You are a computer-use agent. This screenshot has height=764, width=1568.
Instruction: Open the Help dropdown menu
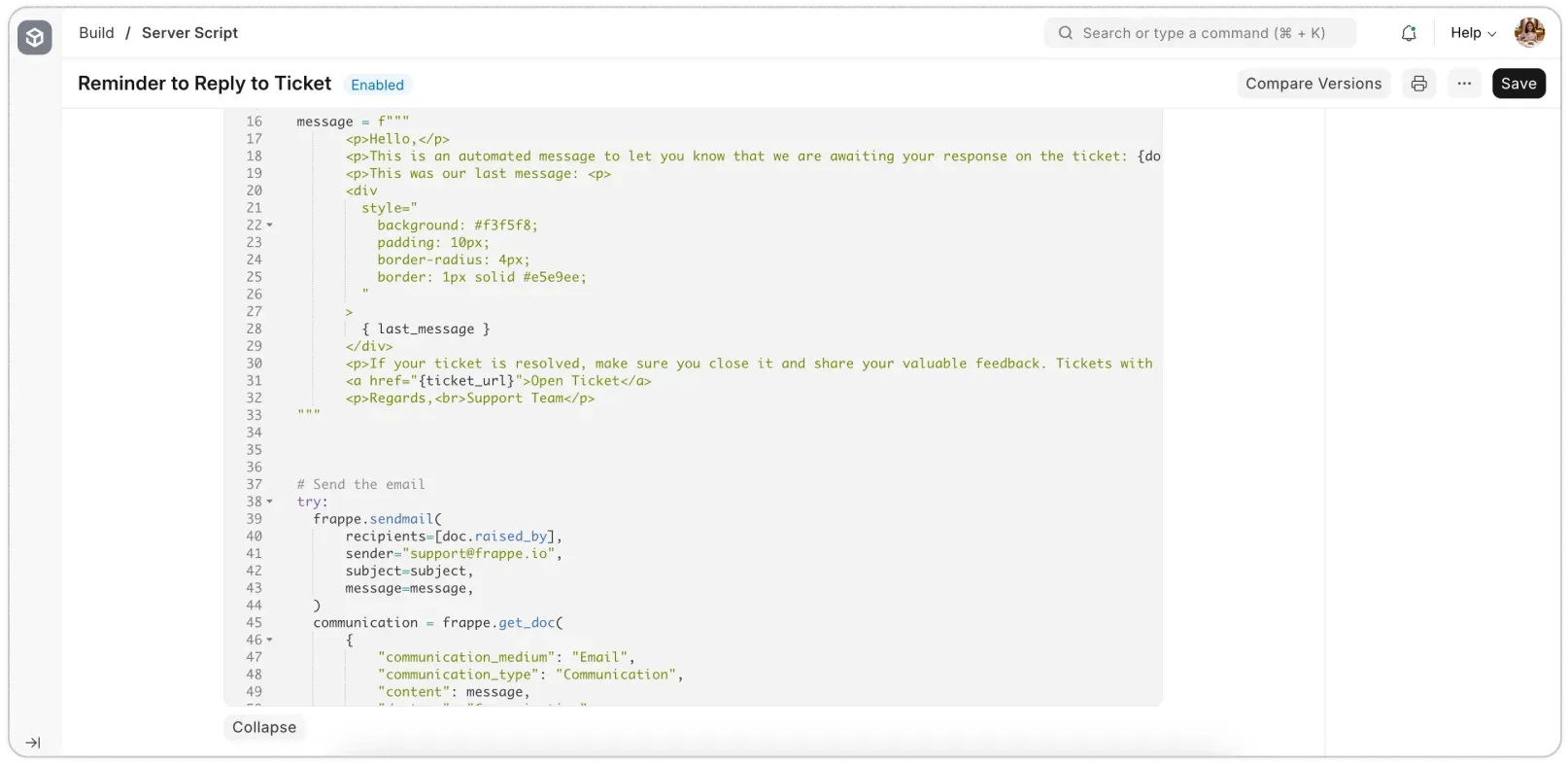click(1473, 33)
